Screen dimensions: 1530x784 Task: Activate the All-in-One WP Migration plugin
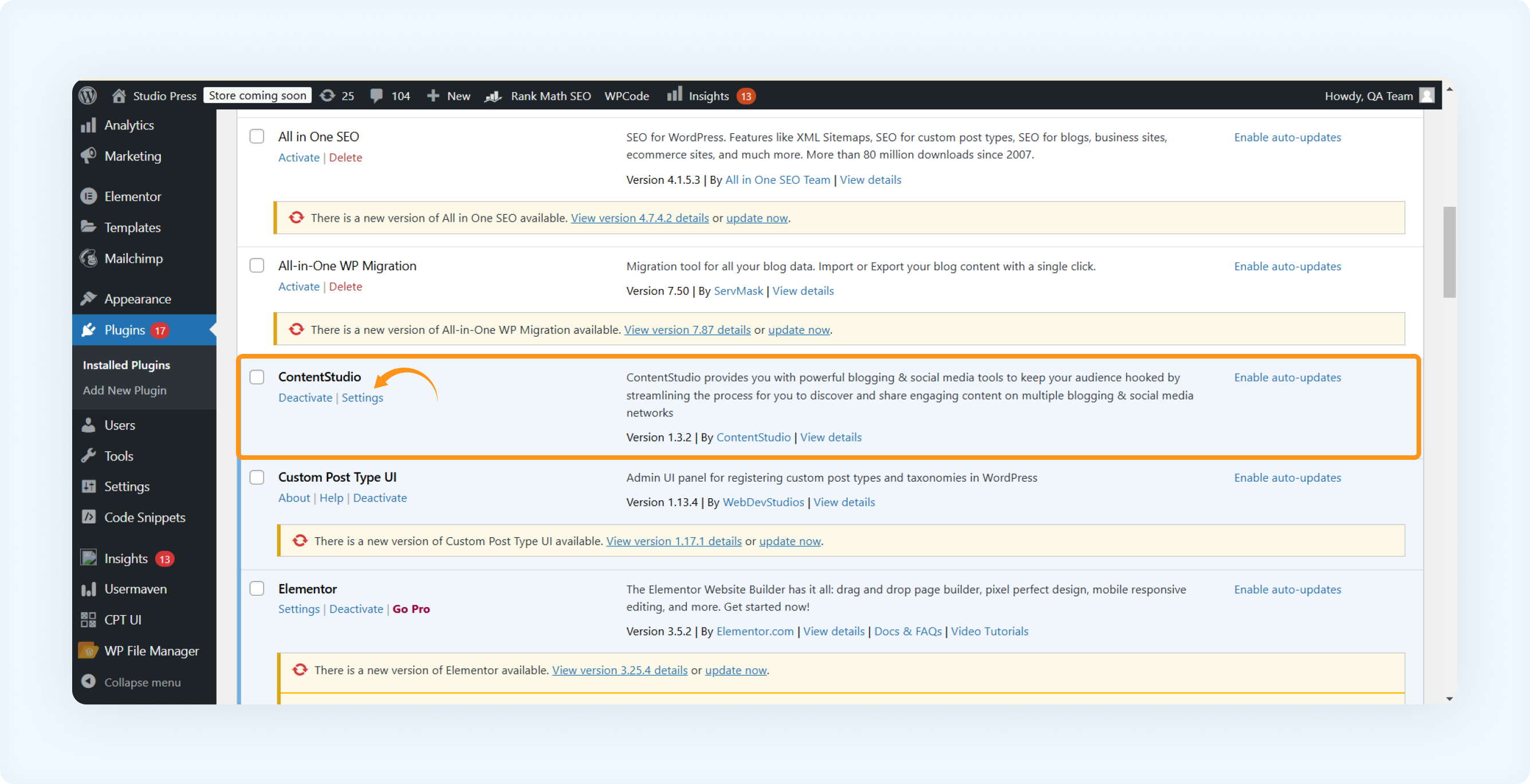299,286
